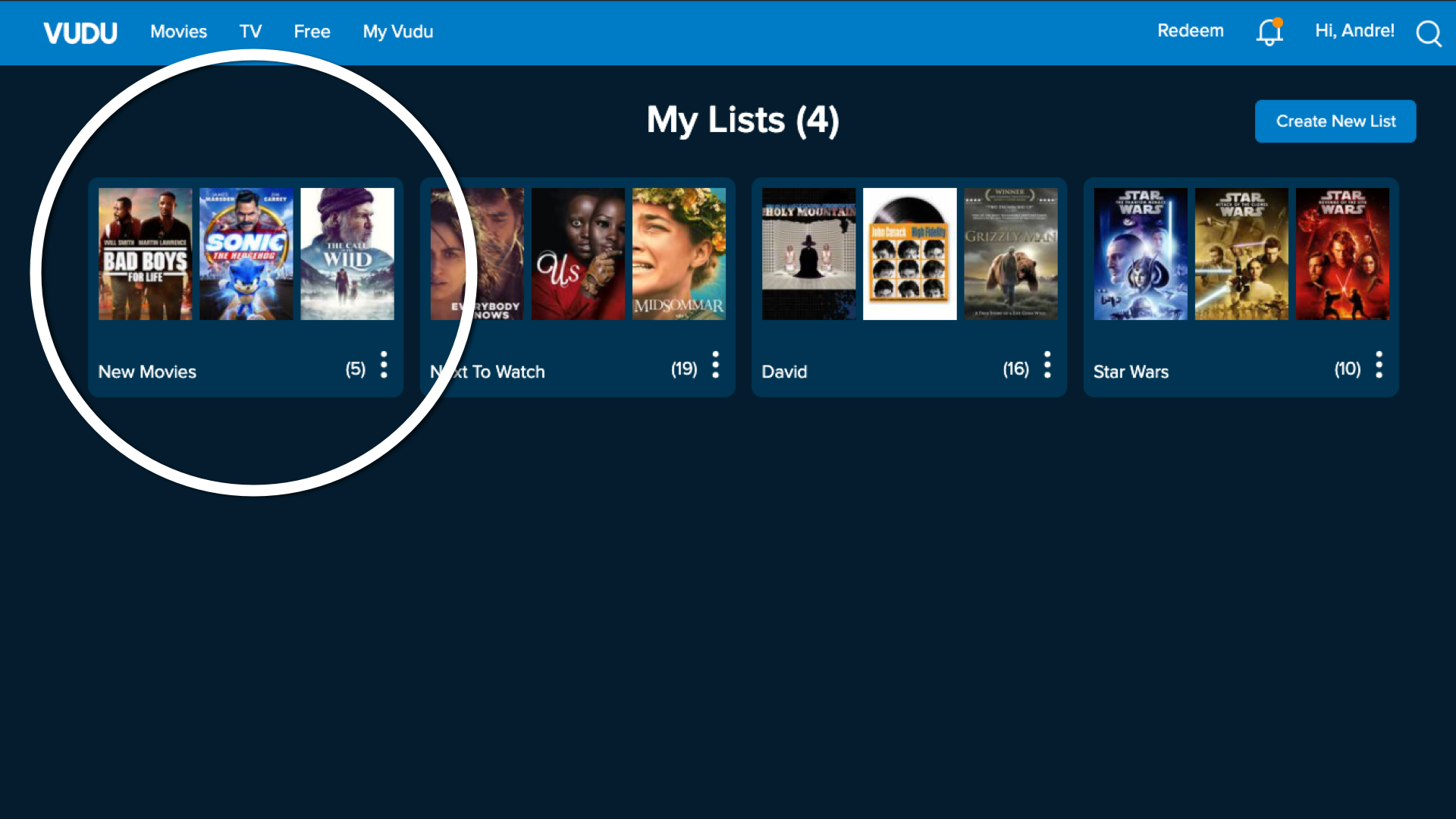Click the Redeem link
The height and width of the screenshot is (819, 1456).
[x=1190, y=31]
